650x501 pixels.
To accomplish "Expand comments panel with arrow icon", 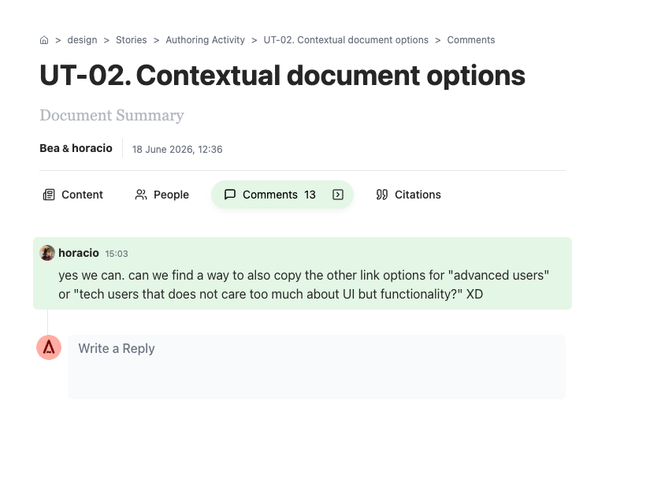I will 338,194.
